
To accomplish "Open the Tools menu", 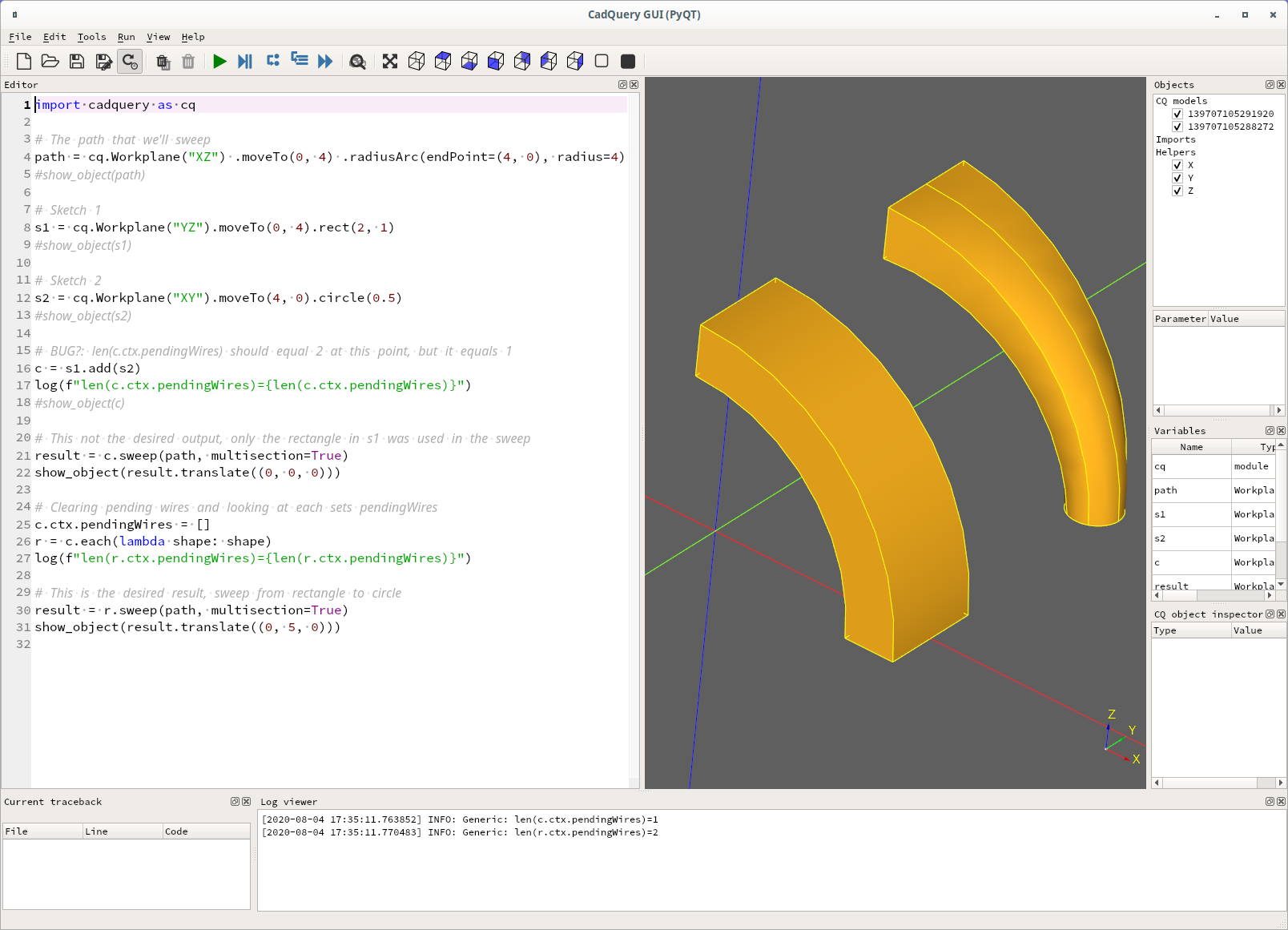I will pyautogui.click(x=91, y=37).
